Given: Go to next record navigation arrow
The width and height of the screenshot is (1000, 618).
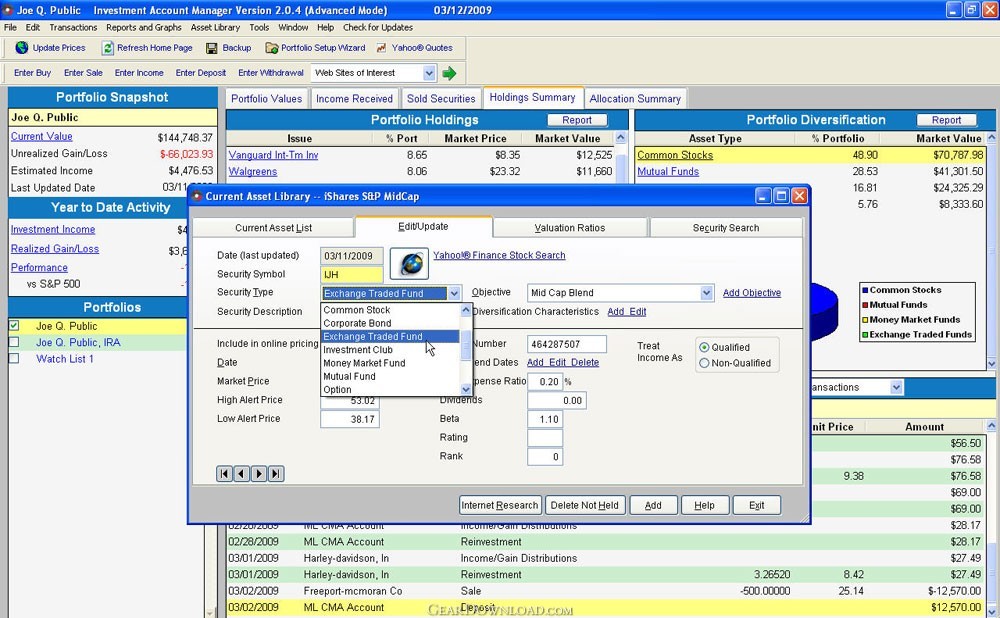Looking at the screenshot, I should point(258,474).
